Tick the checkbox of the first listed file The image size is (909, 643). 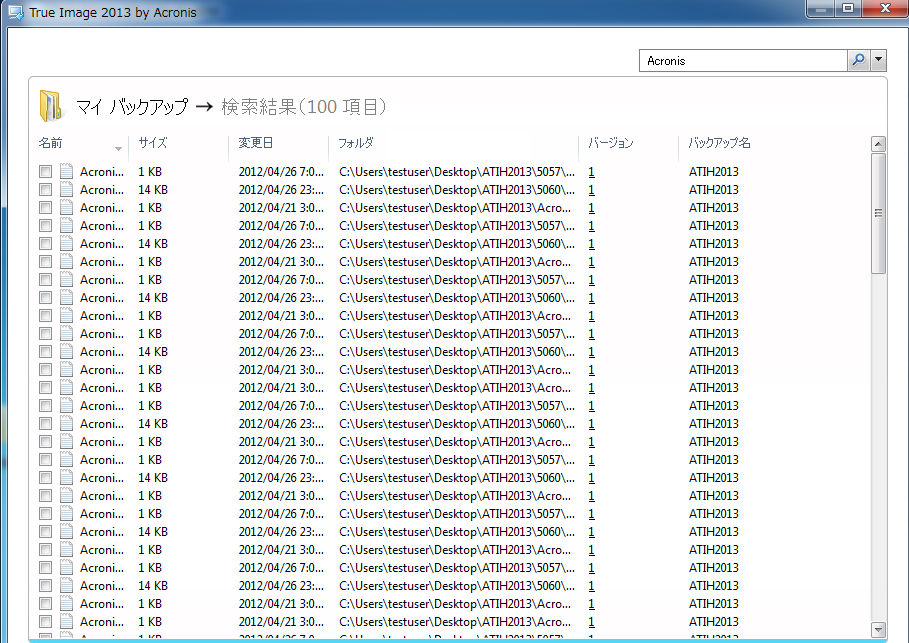[x=45, y=172]
